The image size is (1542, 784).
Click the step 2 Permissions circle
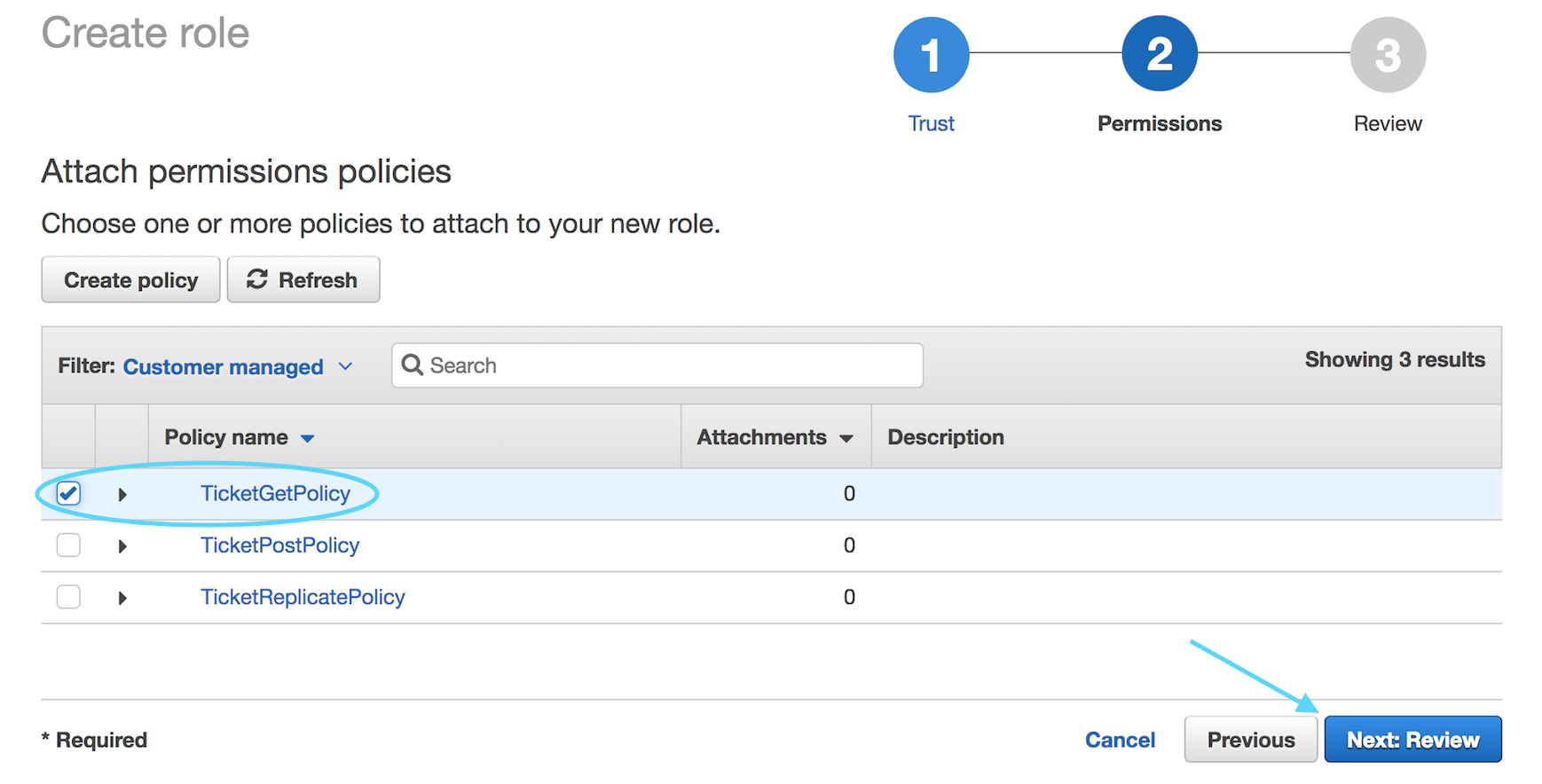[x=1159, y=54]
